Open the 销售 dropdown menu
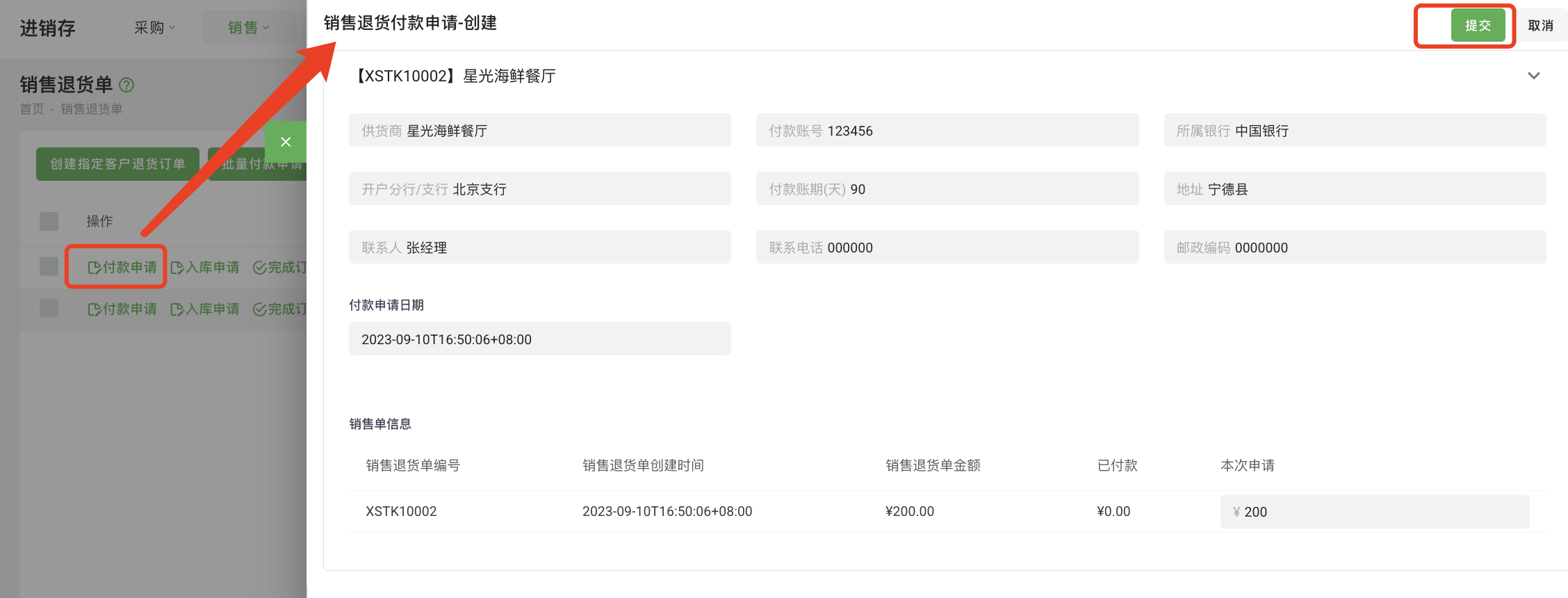1568x598 pixels. tap(248, 28)
